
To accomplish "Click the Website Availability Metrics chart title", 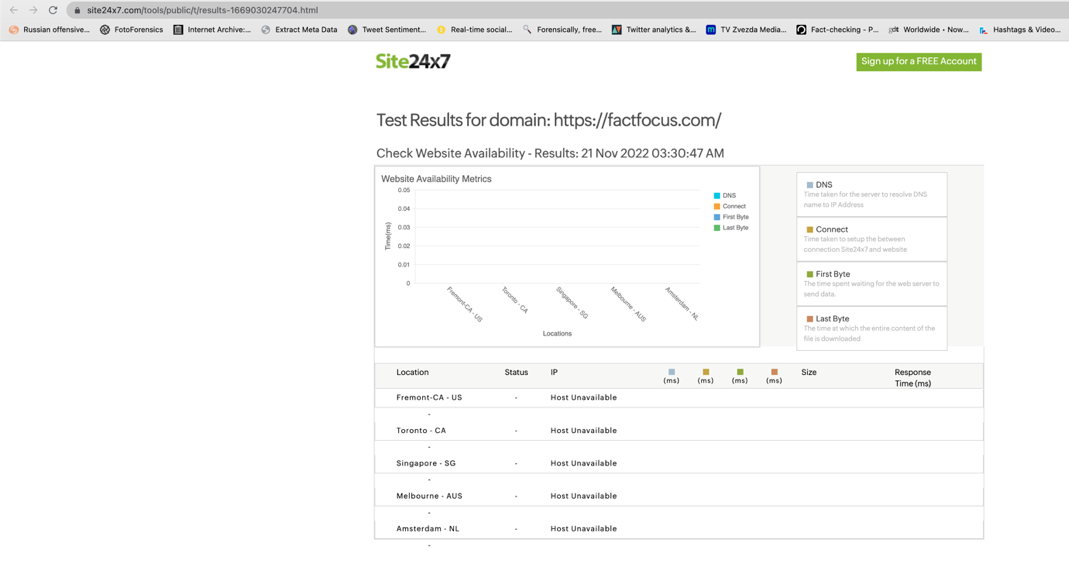I will tap(436, 179).
